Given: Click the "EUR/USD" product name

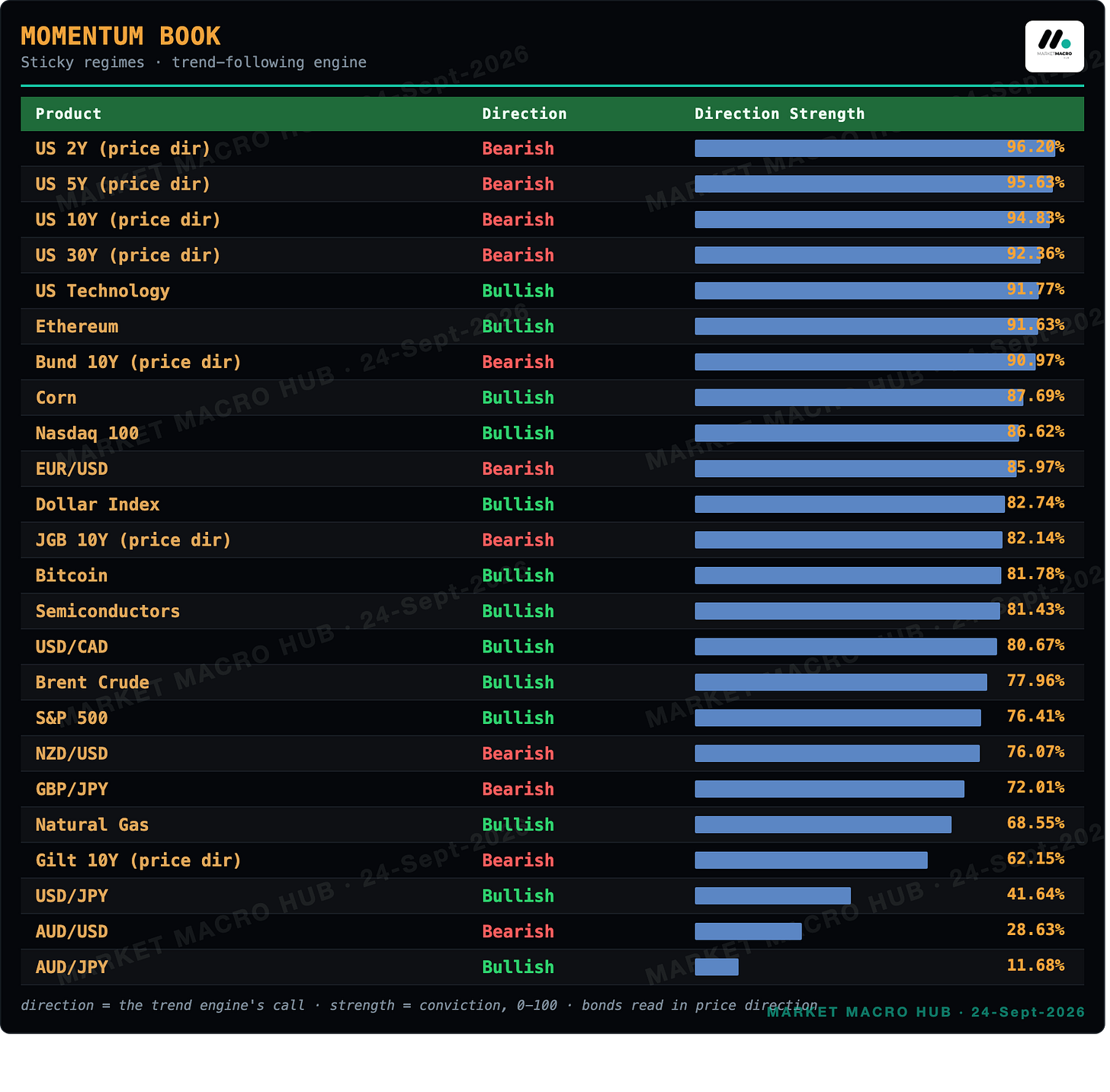Looking at the screenshot, I should tap(72, 469).
